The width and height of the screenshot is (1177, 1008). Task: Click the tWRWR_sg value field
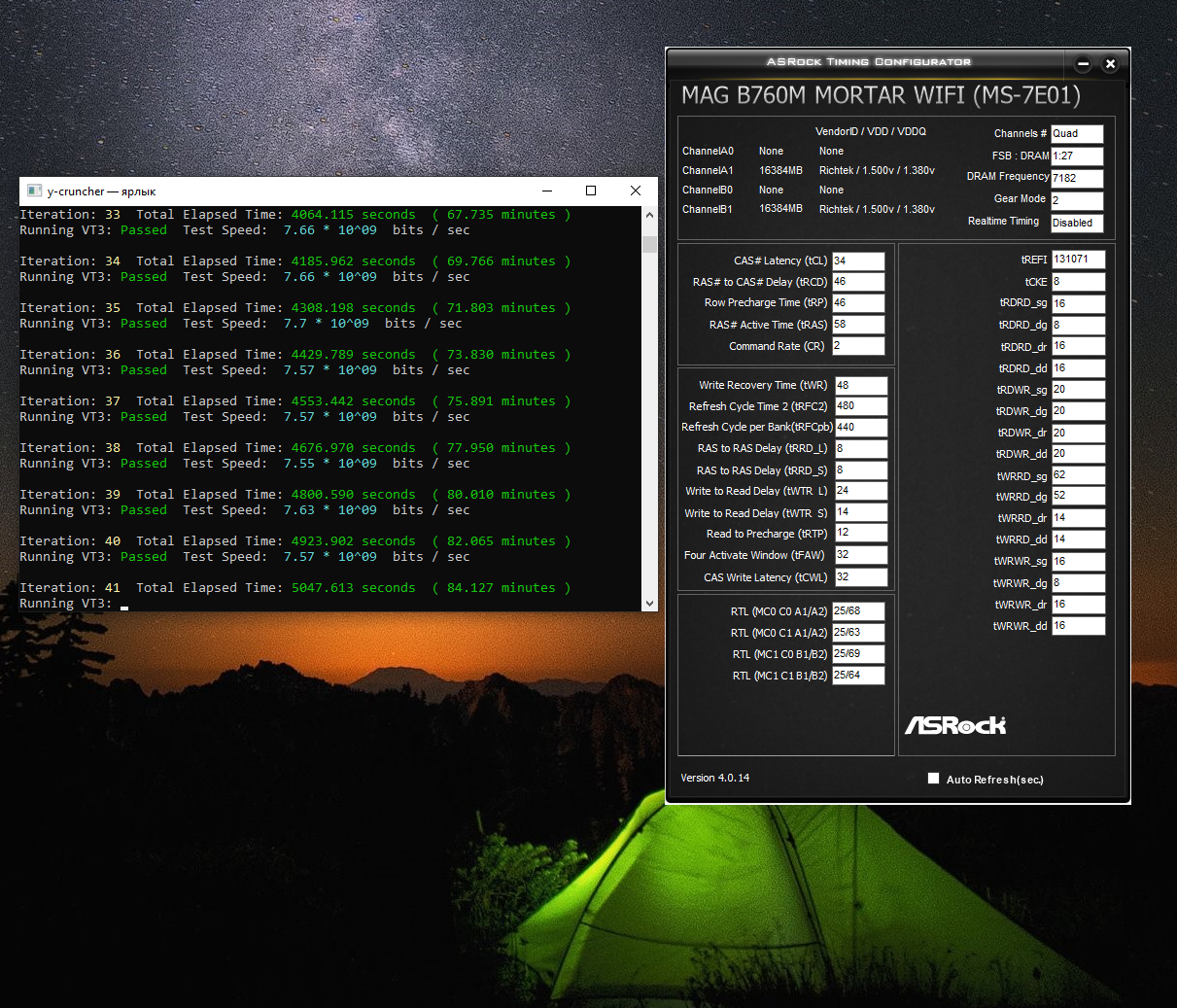1078,562
